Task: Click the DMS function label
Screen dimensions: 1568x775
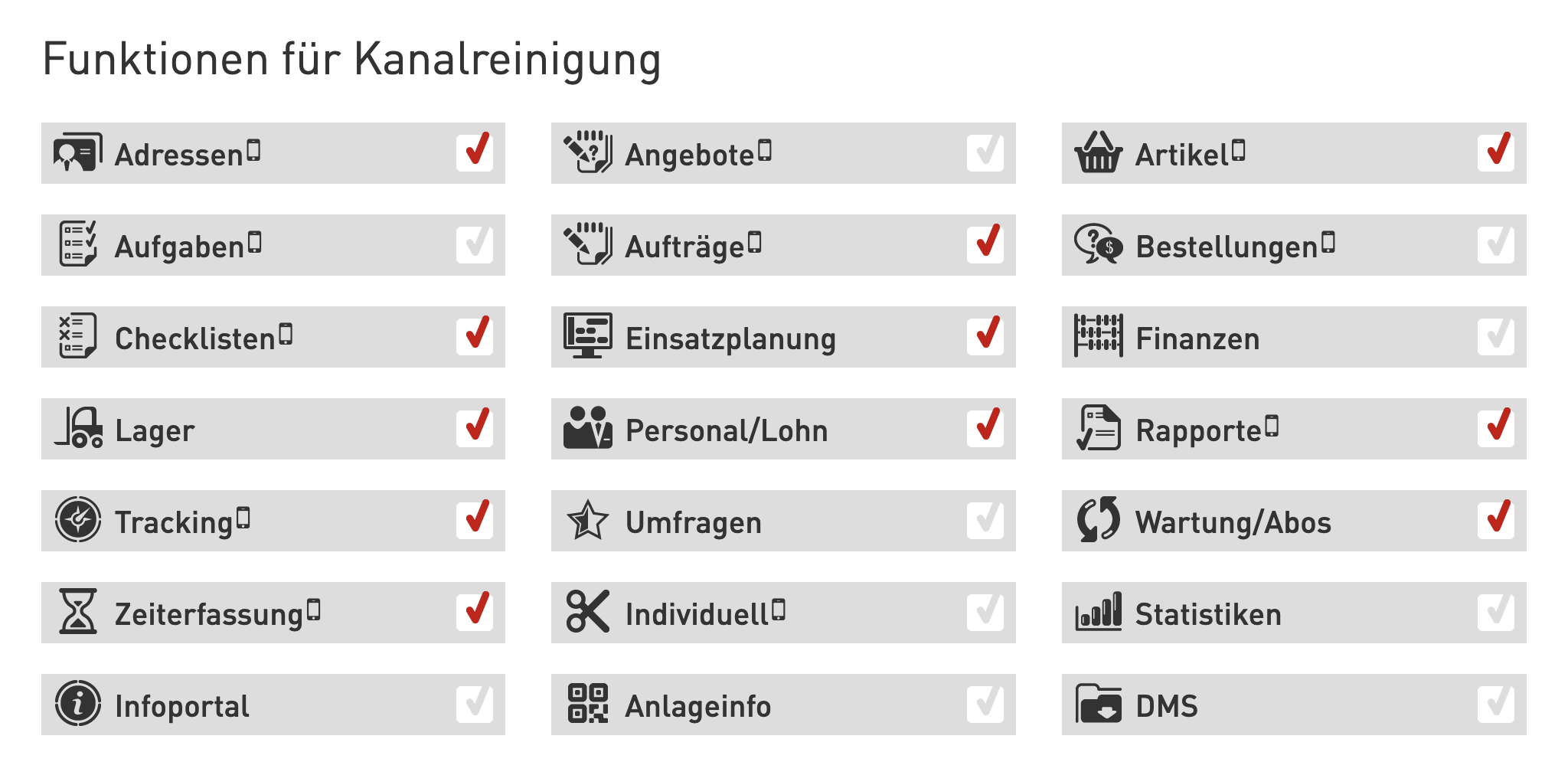Action: pyautogui.click(x=1166, y=706)
